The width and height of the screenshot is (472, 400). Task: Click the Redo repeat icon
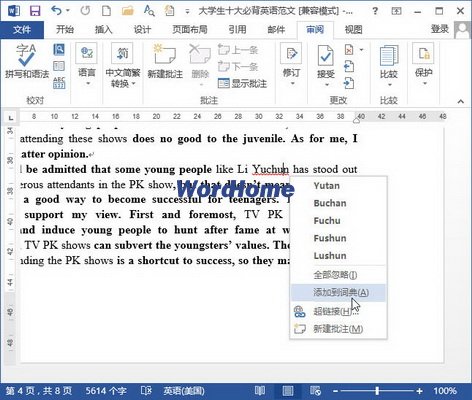click(x=85, y=11)
